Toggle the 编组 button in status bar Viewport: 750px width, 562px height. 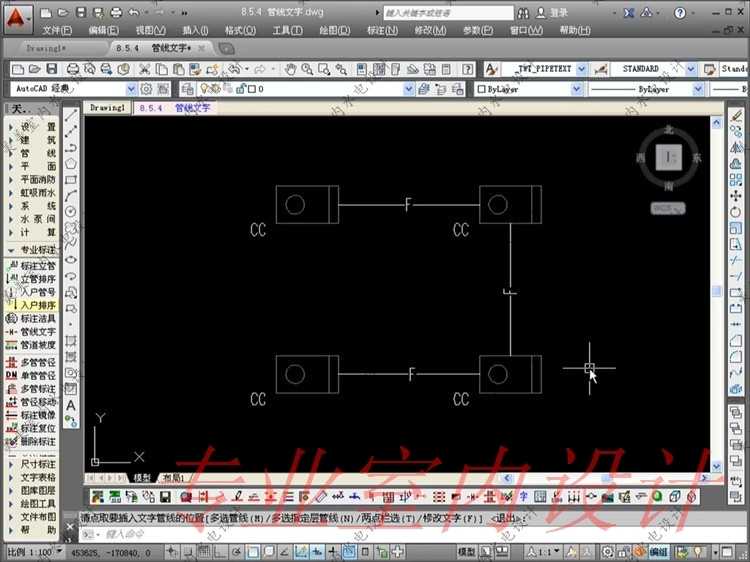(x=658, y=552)
